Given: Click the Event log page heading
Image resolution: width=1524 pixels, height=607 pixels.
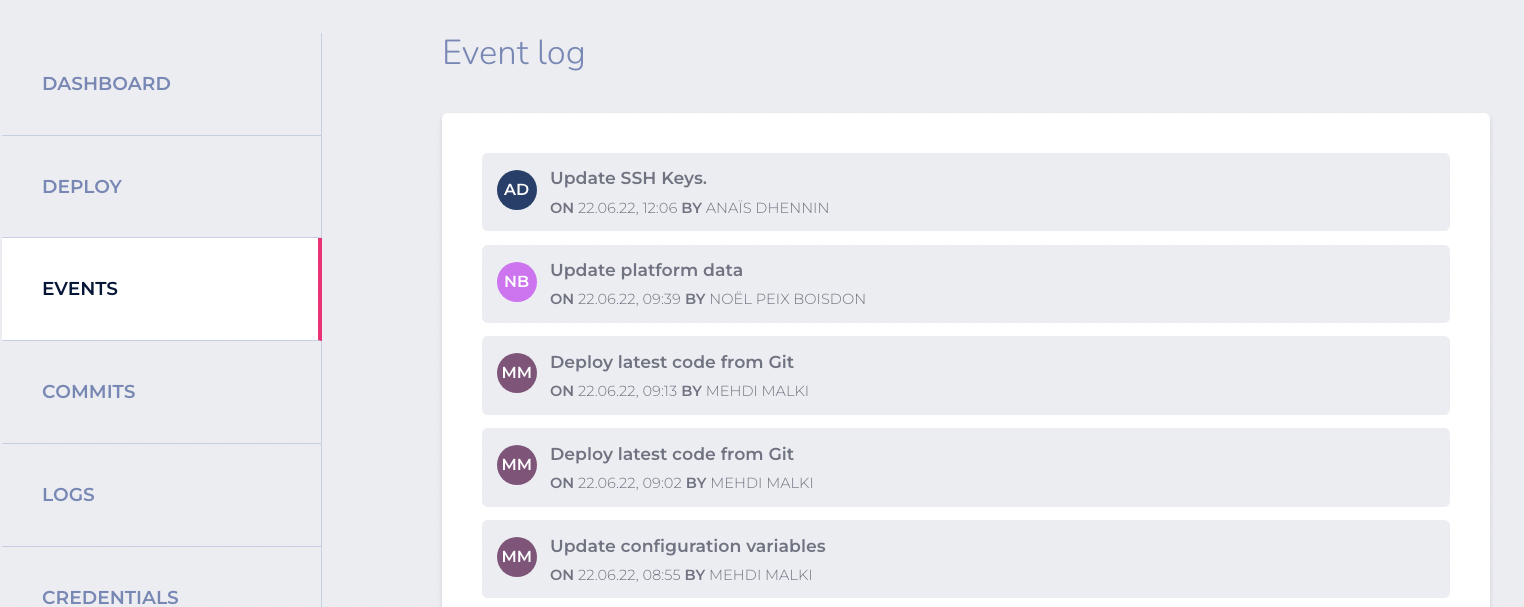Looking at the screenshot, I should point(514,53).
